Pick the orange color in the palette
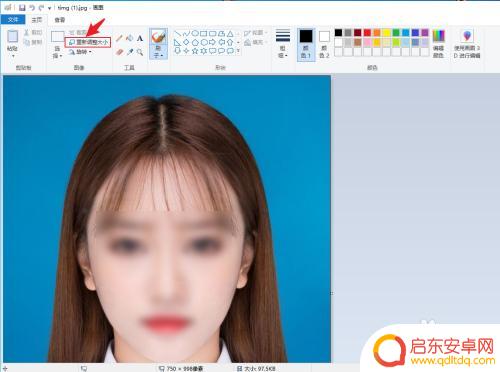The image size is (500, 372). click(x=377, y=32)
